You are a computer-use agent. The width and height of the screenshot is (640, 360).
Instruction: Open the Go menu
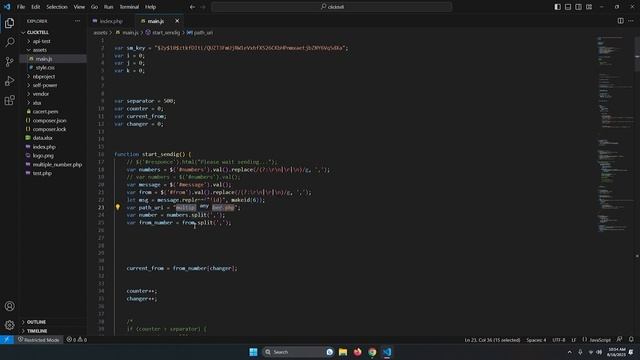(94, 7)
